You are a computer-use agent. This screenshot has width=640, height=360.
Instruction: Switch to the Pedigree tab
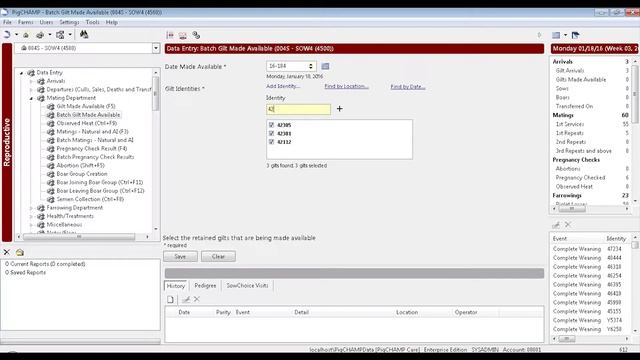[x=205, y=286]
